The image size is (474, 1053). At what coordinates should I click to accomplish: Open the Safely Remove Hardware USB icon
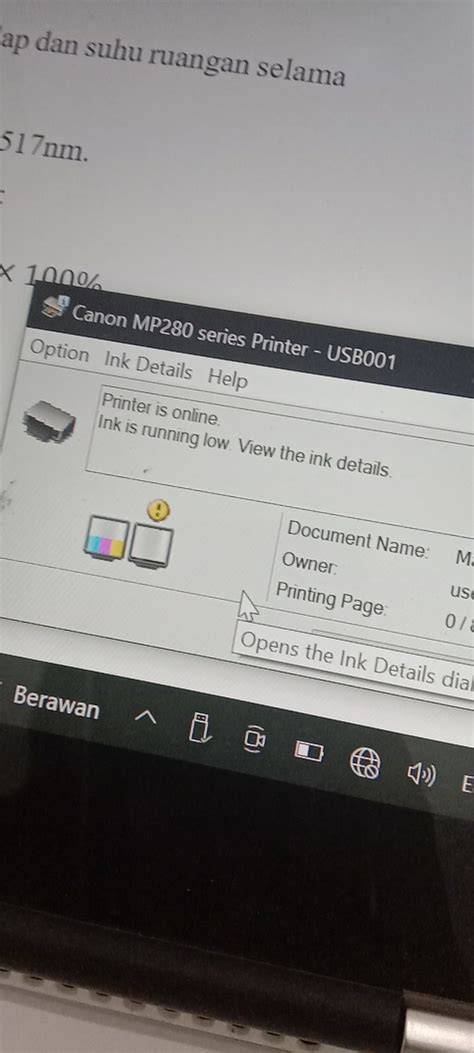click(x=200, y=729)
